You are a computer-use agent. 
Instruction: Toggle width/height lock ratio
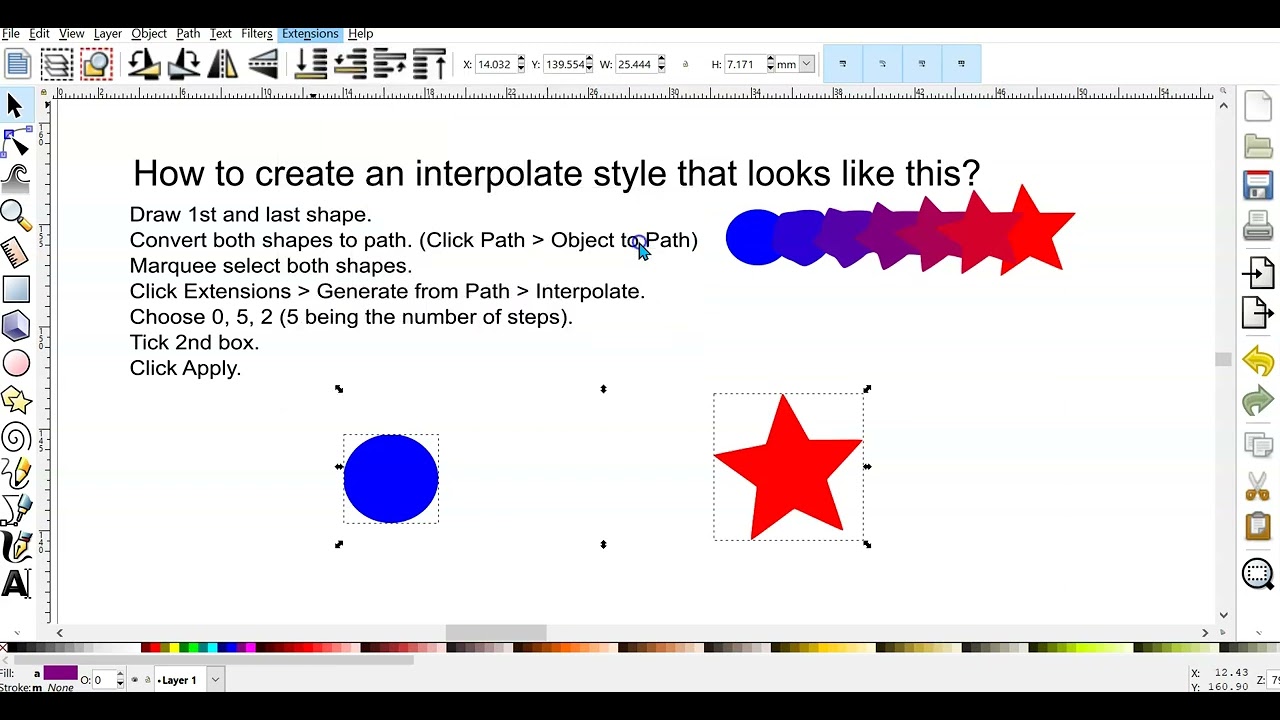[685, 64]
